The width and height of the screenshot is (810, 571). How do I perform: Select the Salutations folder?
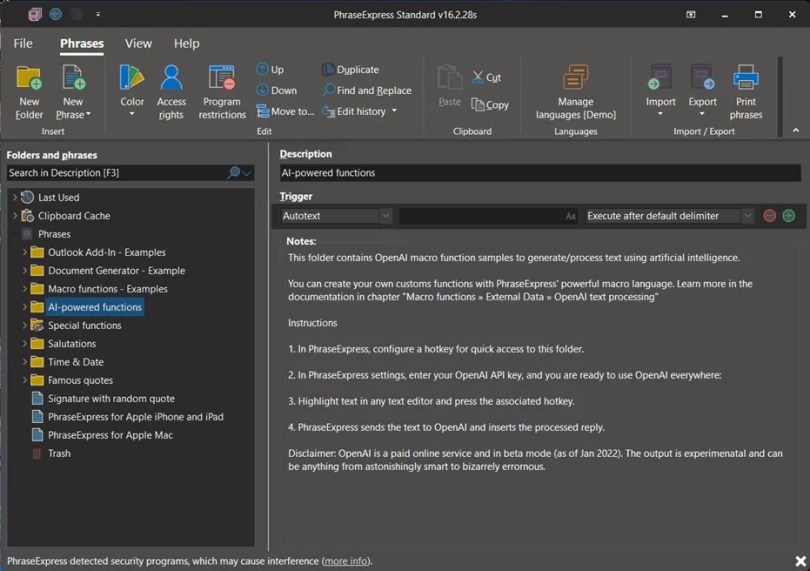[72, 344]
